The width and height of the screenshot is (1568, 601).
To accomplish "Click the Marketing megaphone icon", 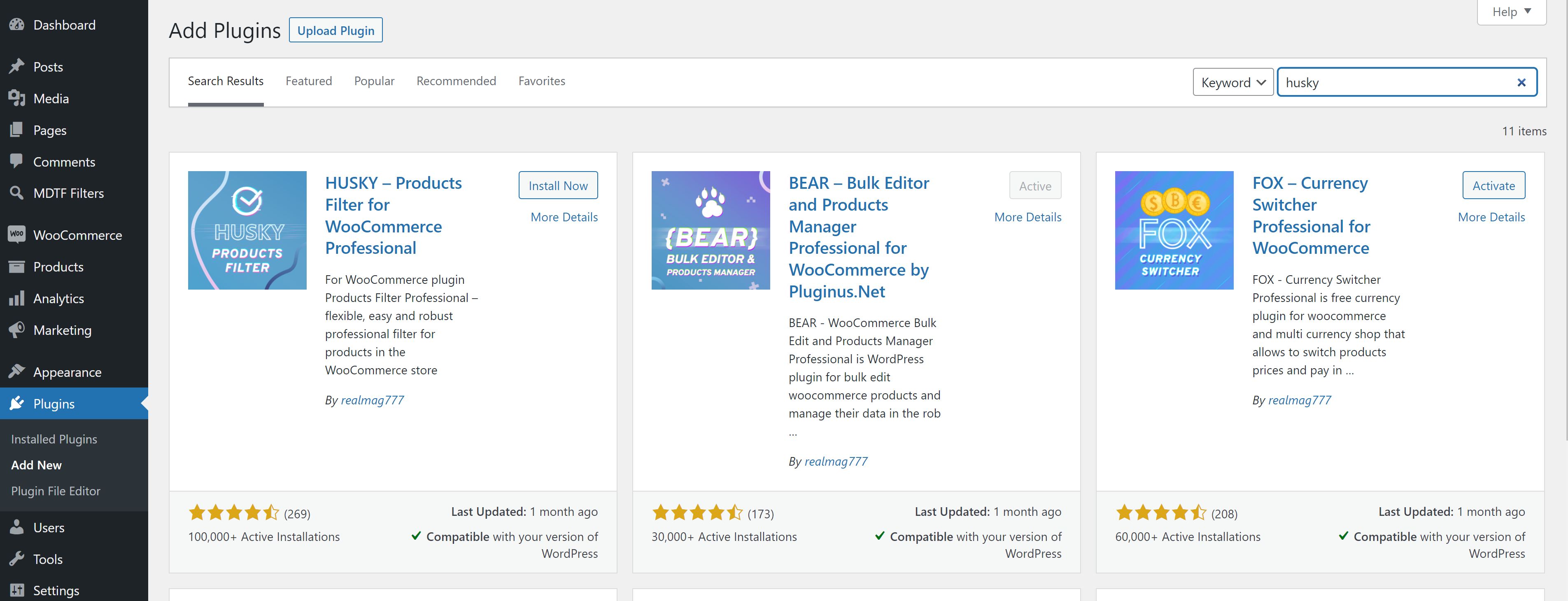I will click(17, 330).
